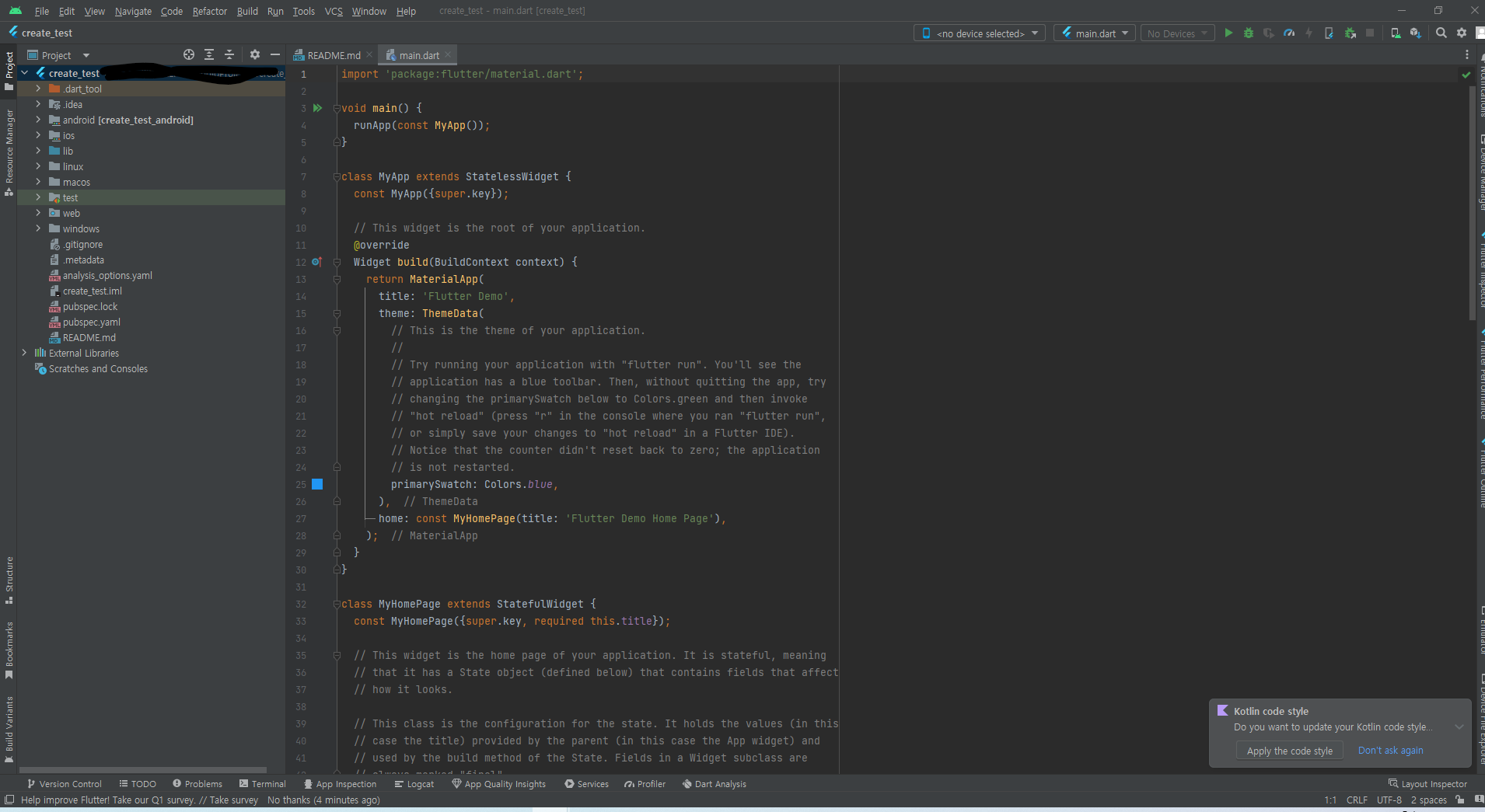This screenshot has width=1485, height=812.
Task: Click override gutter marker on line 12
Action: (316, 262)
